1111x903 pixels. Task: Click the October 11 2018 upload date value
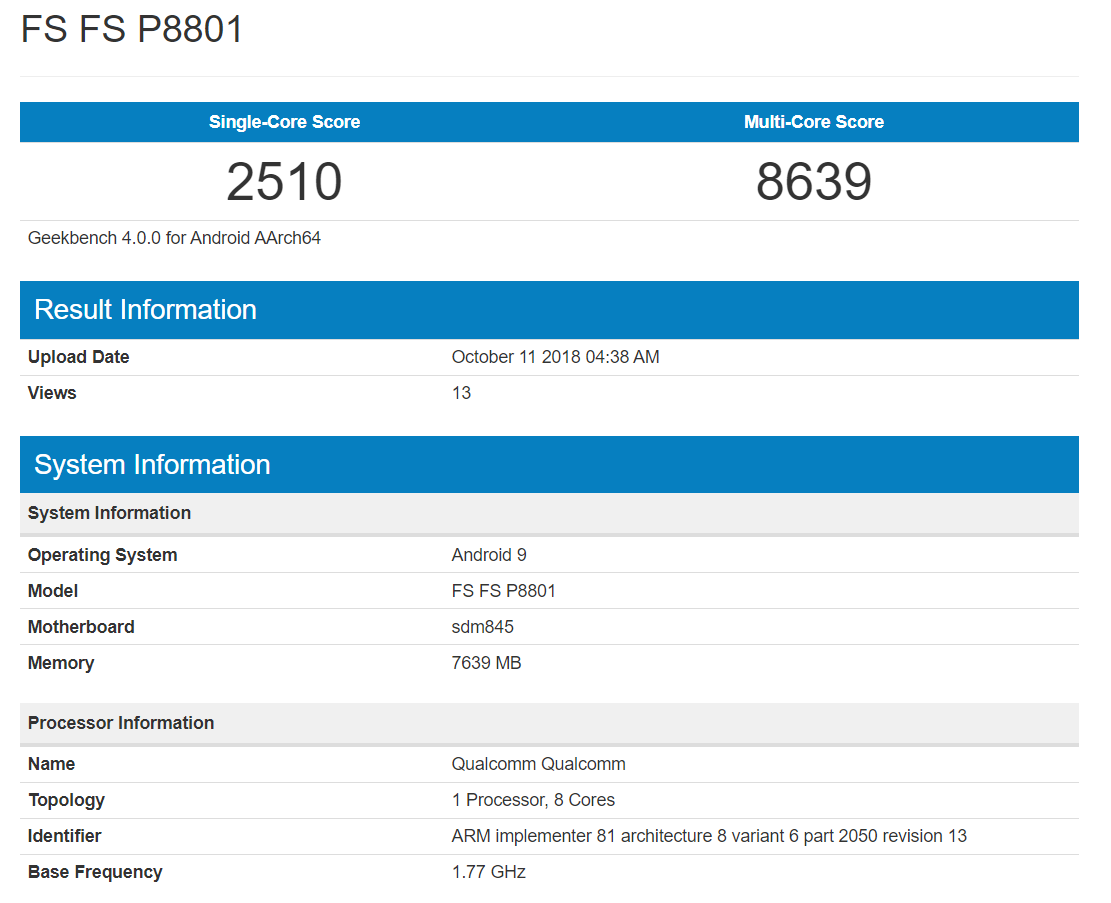(x=555, y=357)
